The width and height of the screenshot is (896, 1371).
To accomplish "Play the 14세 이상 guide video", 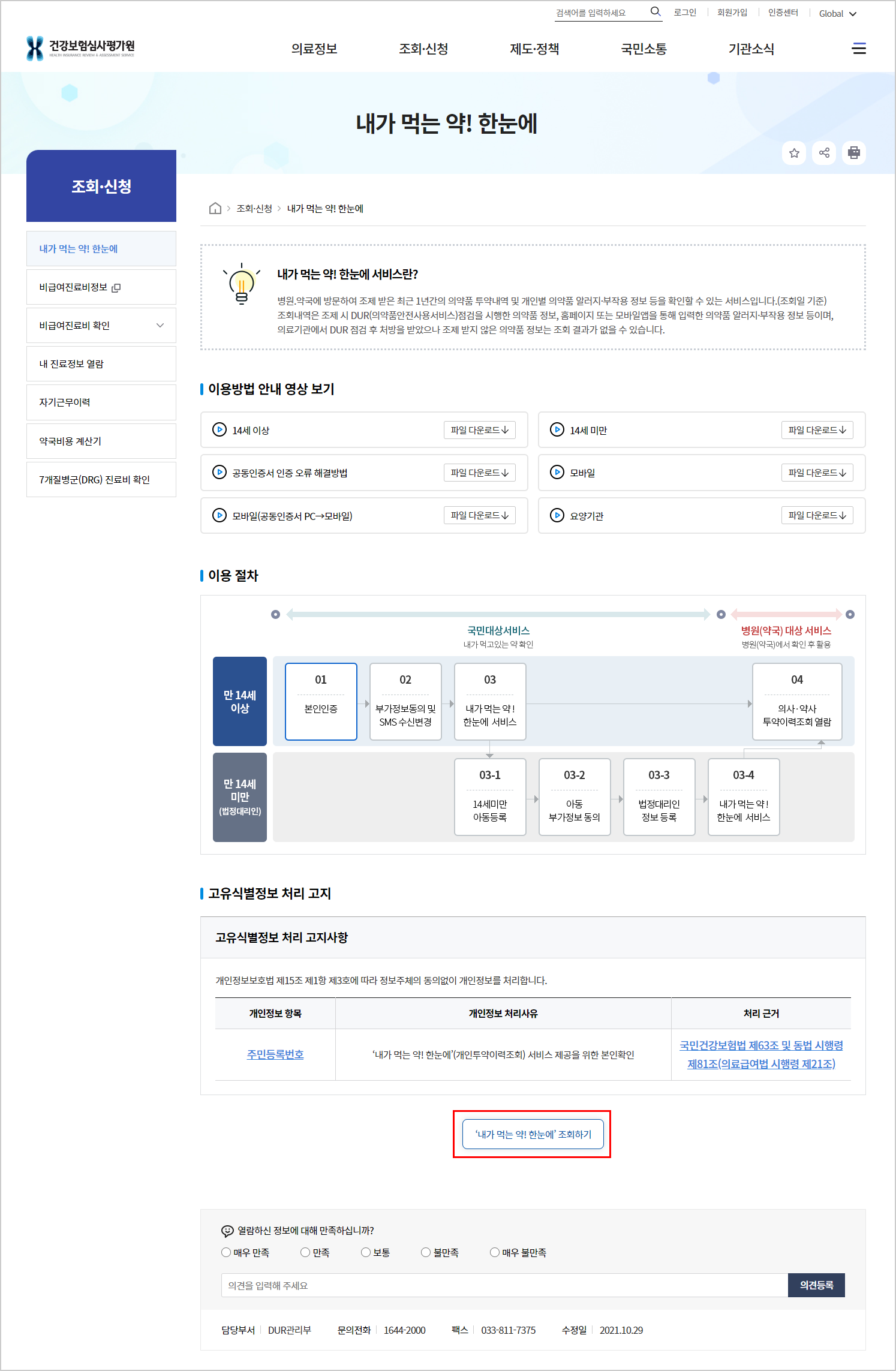I will [x=220, y=429].
